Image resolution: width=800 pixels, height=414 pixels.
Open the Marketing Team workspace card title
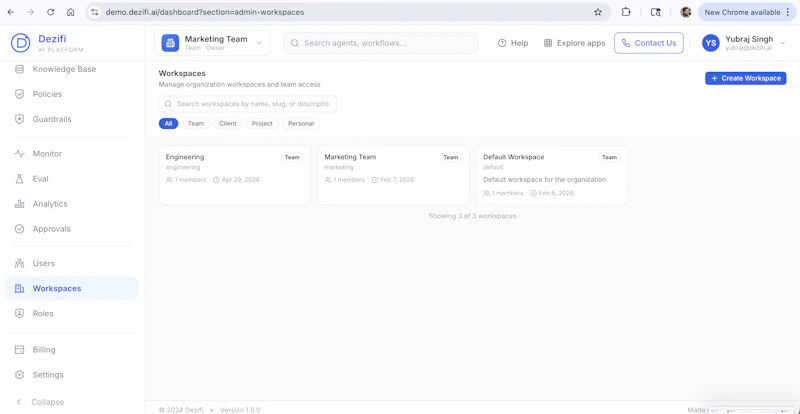point(350,157)
